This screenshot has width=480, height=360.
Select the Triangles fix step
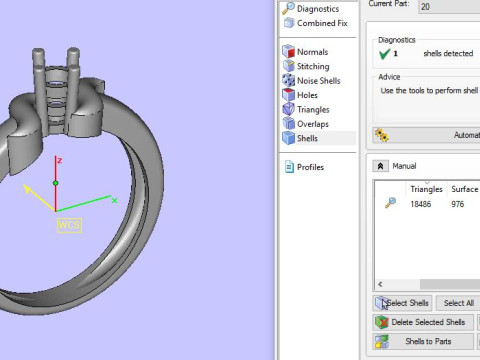[306, 110]
